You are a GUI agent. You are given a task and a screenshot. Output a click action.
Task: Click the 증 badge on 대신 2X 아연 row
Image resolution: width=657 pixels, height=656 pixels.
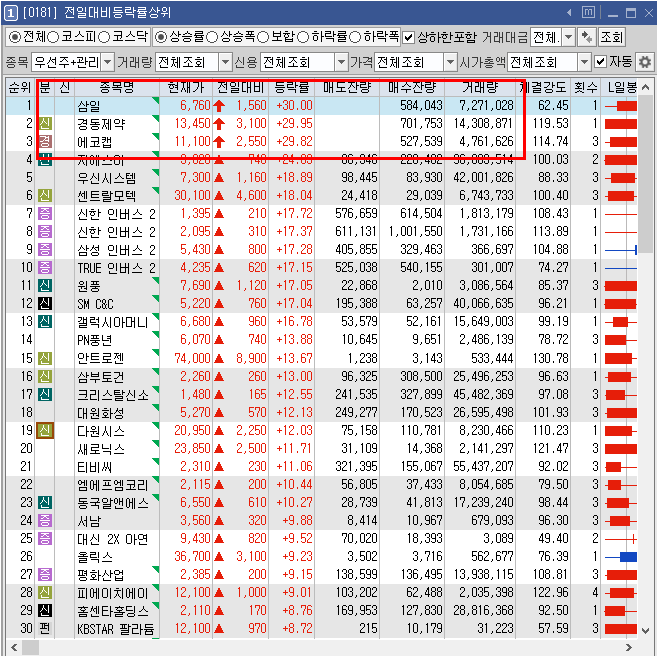[45, 538]
